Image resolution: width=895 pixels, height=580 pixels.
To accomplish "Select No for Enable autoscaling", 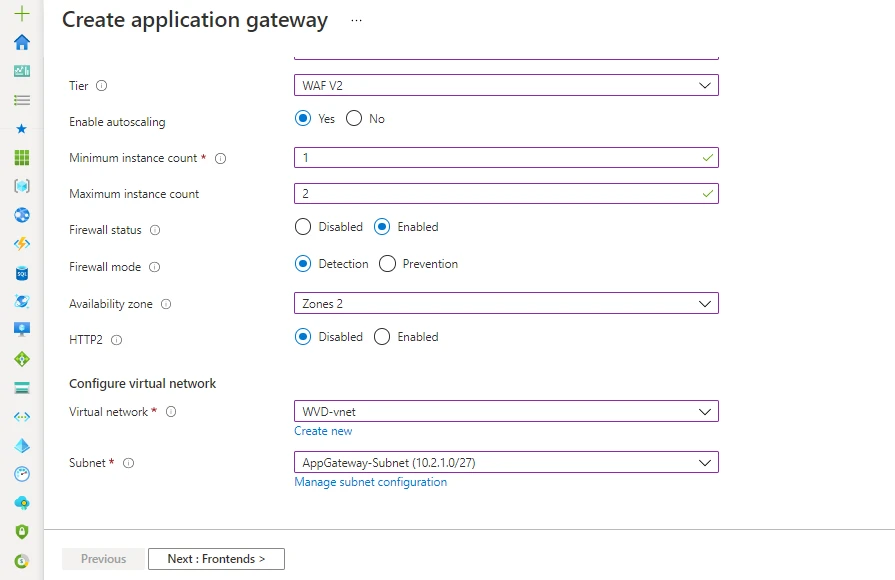I will pyautogui.click(x=354, y=119).
